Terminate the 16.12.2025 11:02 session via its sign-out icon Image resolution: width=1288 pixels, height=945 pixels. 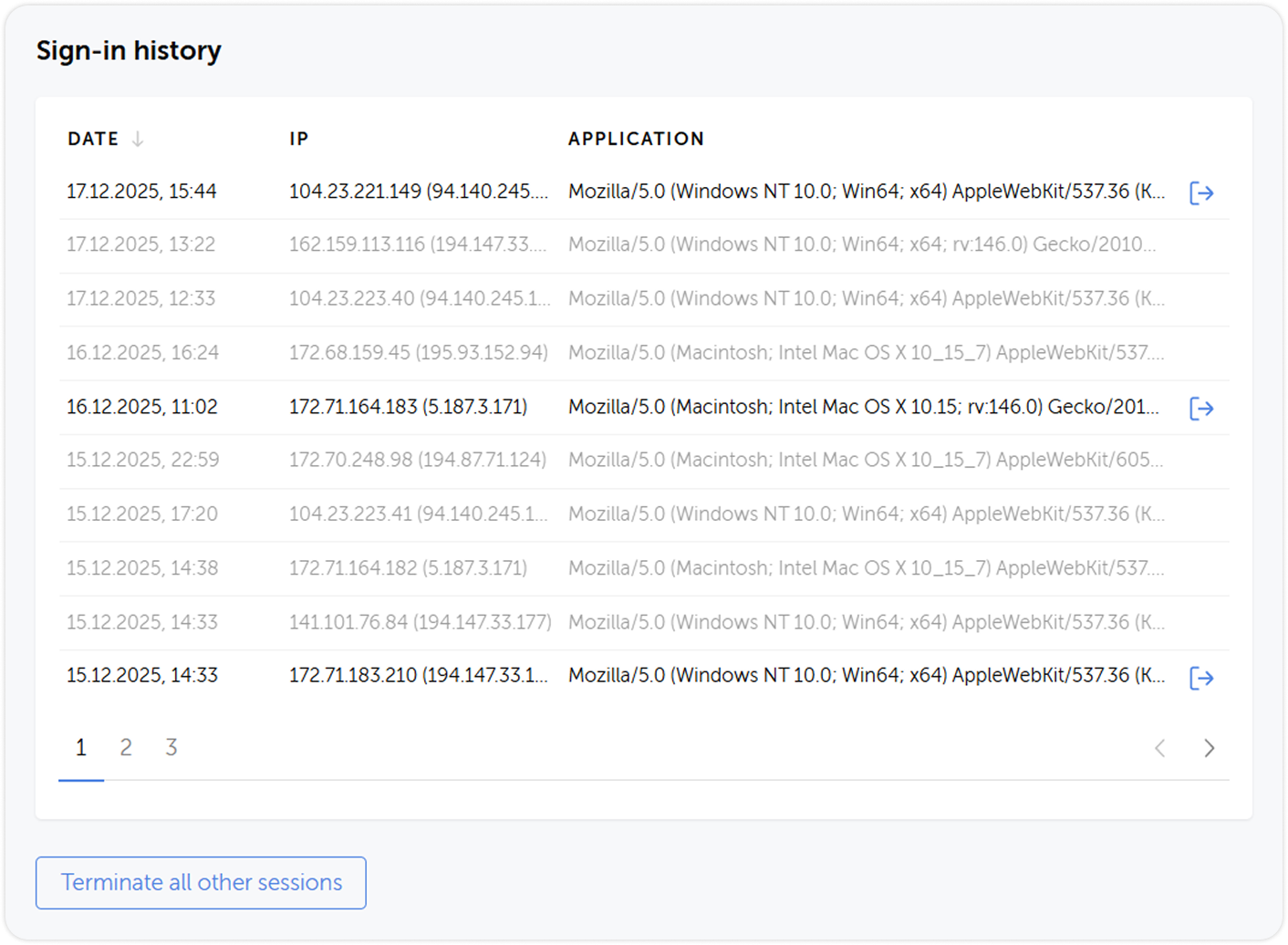point(1202,409)
